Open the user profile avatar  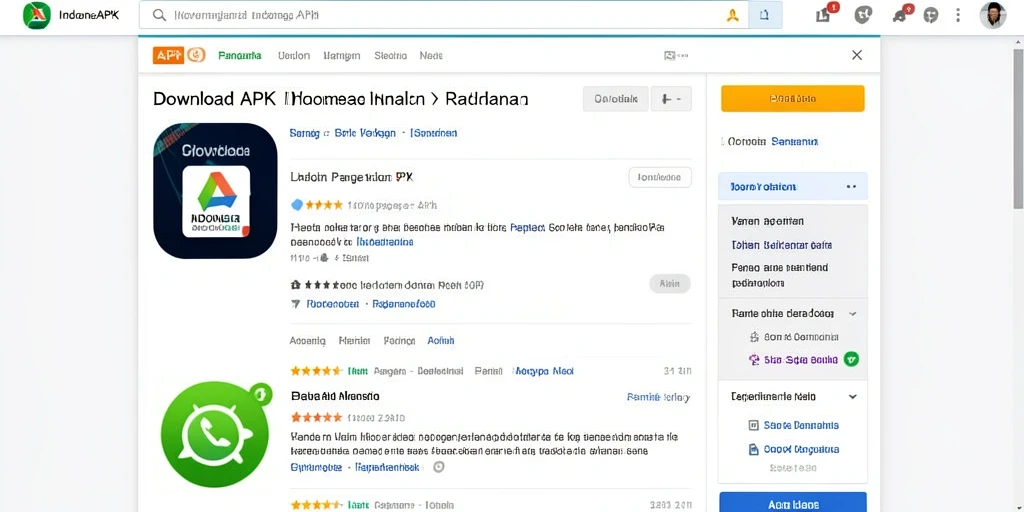(x=993, y=15)
